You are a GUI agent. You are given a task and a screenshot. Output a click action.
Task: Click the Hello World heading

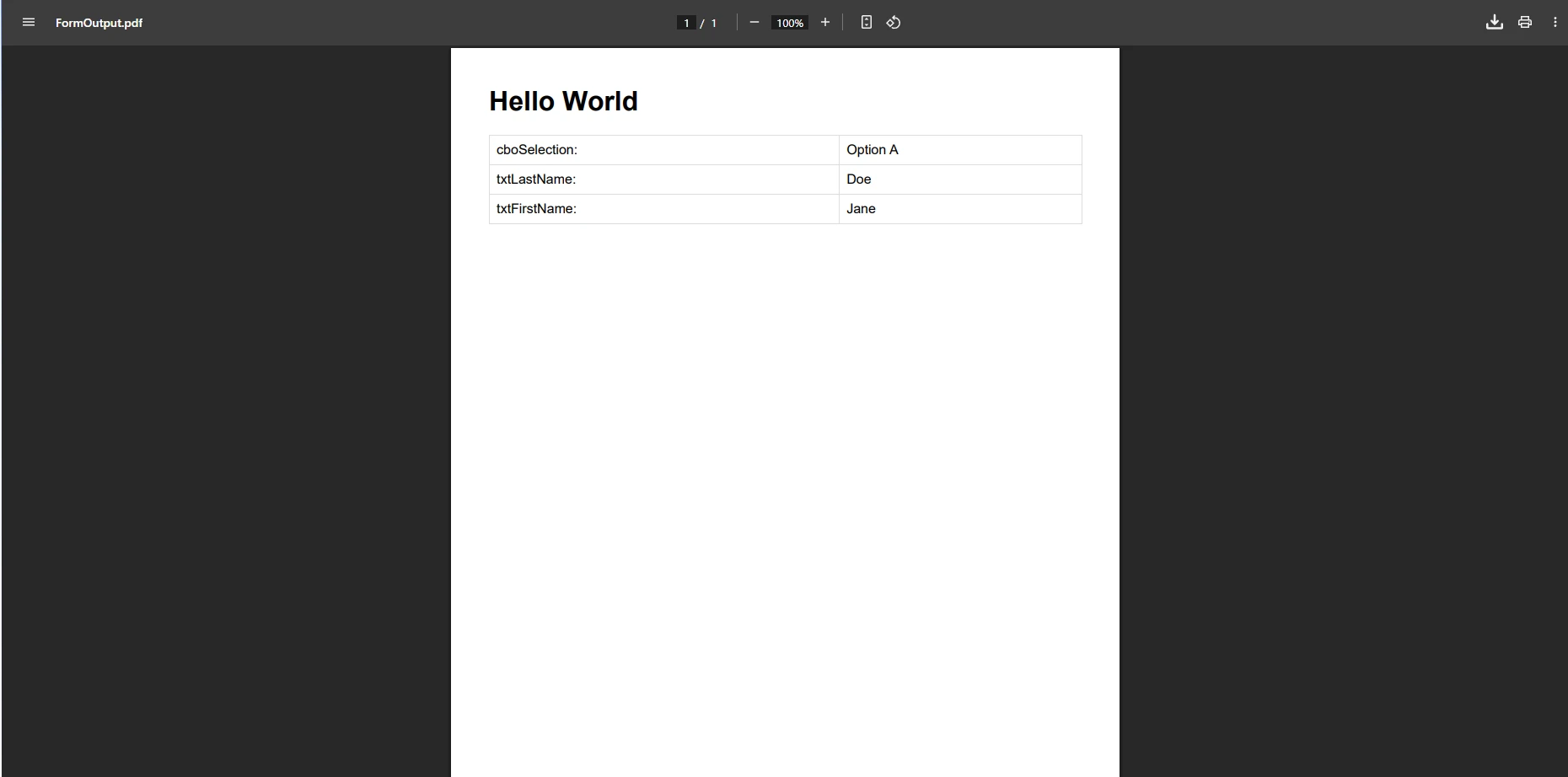pos(563,101)
